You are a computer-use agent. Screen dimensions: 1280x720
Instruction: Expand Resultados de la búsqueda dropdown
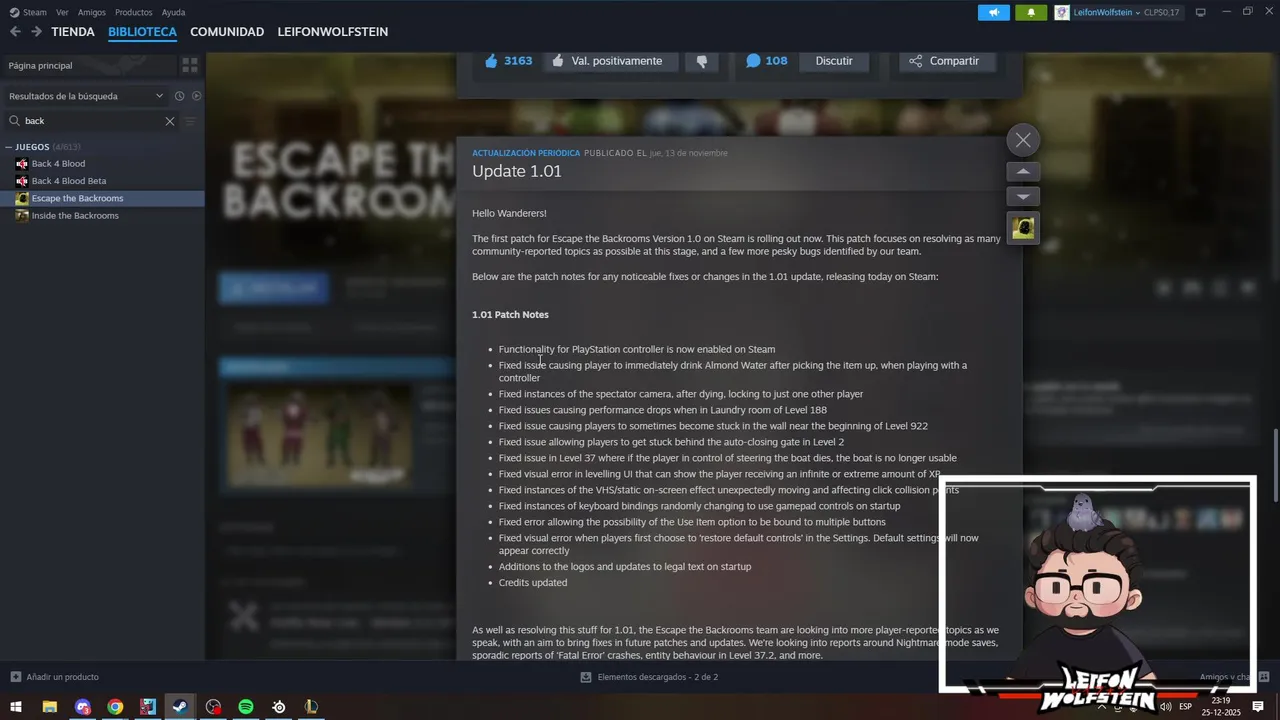pyautogui.click(x=86, y=96)
